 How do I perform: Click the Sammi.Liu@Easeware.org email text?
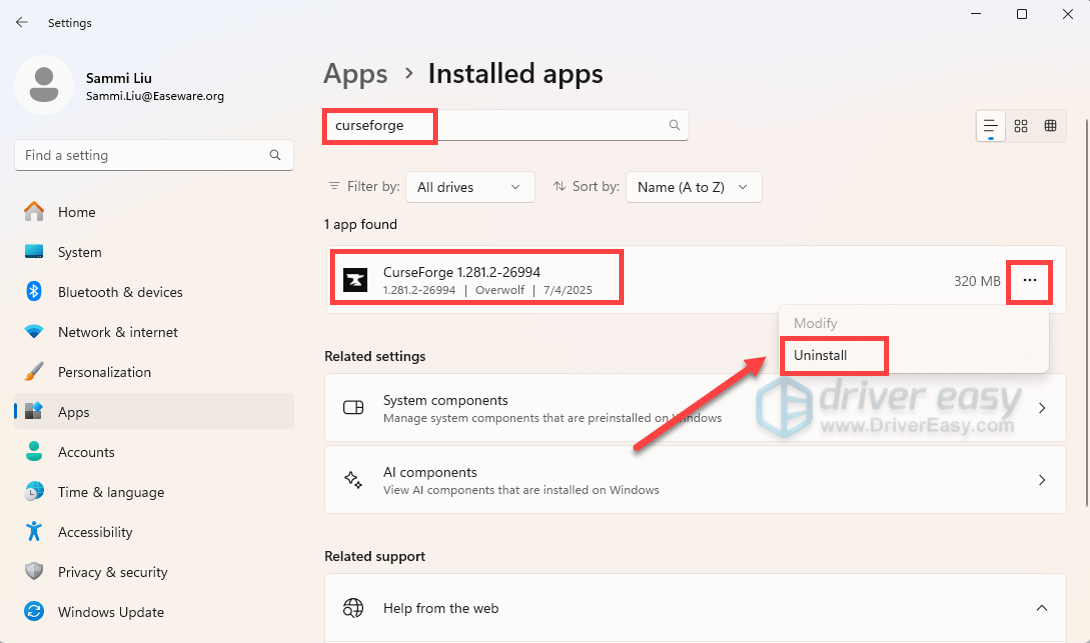[x=155, y=96]
